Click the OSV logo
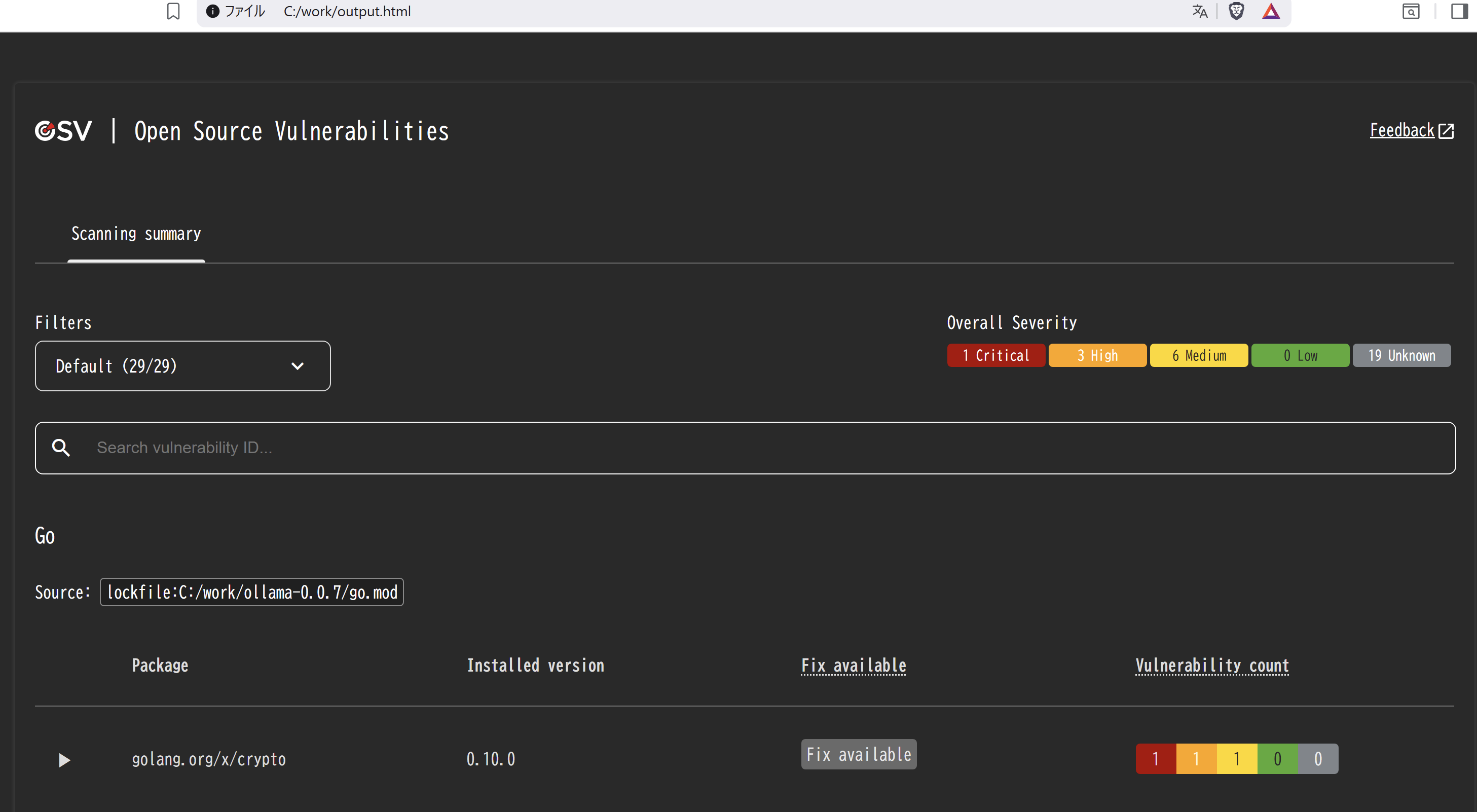This screenshot has height=812, width=1477. click(x=63, y=131)
